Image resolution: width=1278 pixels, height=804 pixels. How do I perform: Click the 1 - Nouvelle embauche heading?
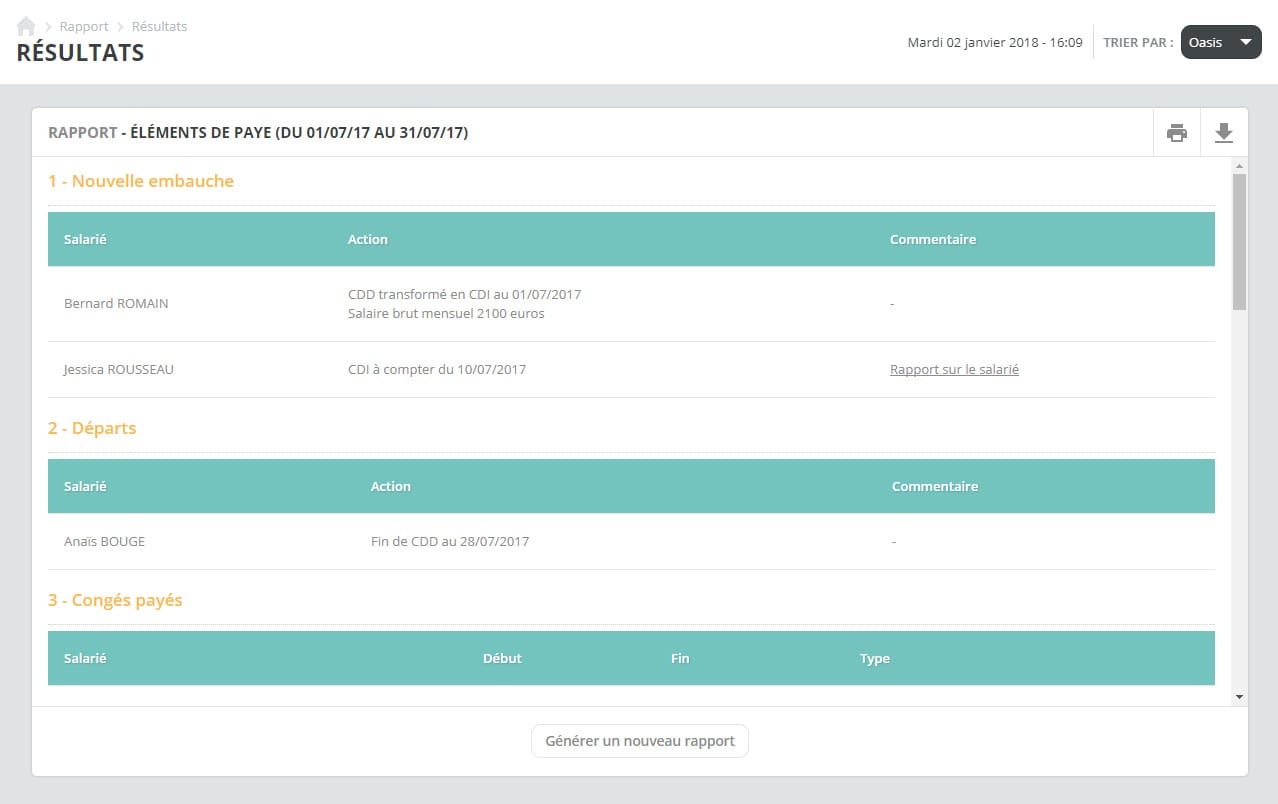pos(141,181)
